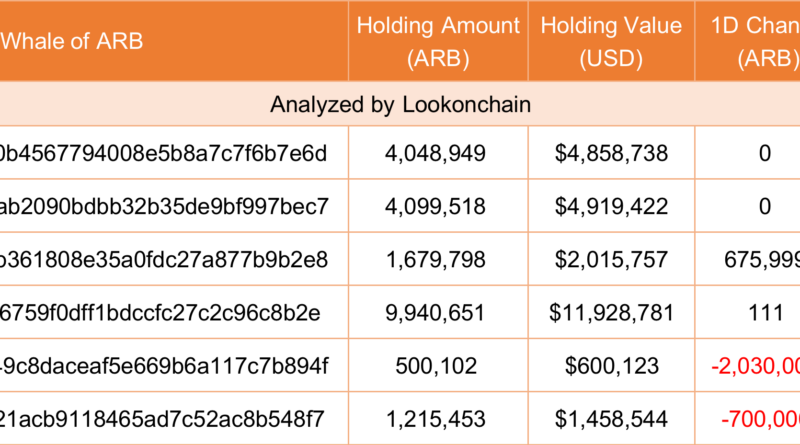Image resolution: width=800 pixels, height=445 pixels.
Task: Click the $1,458,544 holding value cell
Action: point(611,418)
